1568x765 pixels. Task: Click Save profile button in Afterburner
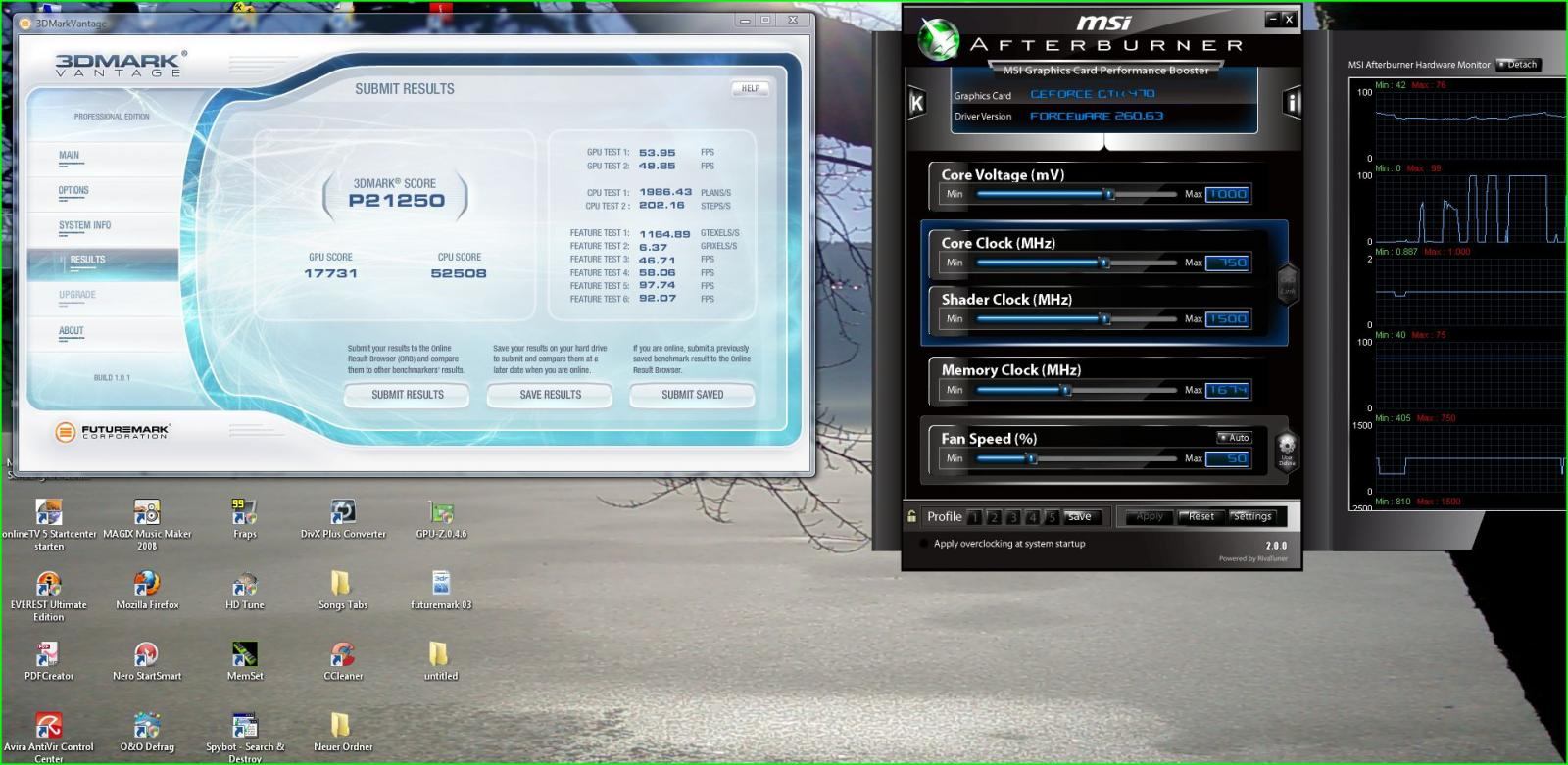coord(1081,516)
